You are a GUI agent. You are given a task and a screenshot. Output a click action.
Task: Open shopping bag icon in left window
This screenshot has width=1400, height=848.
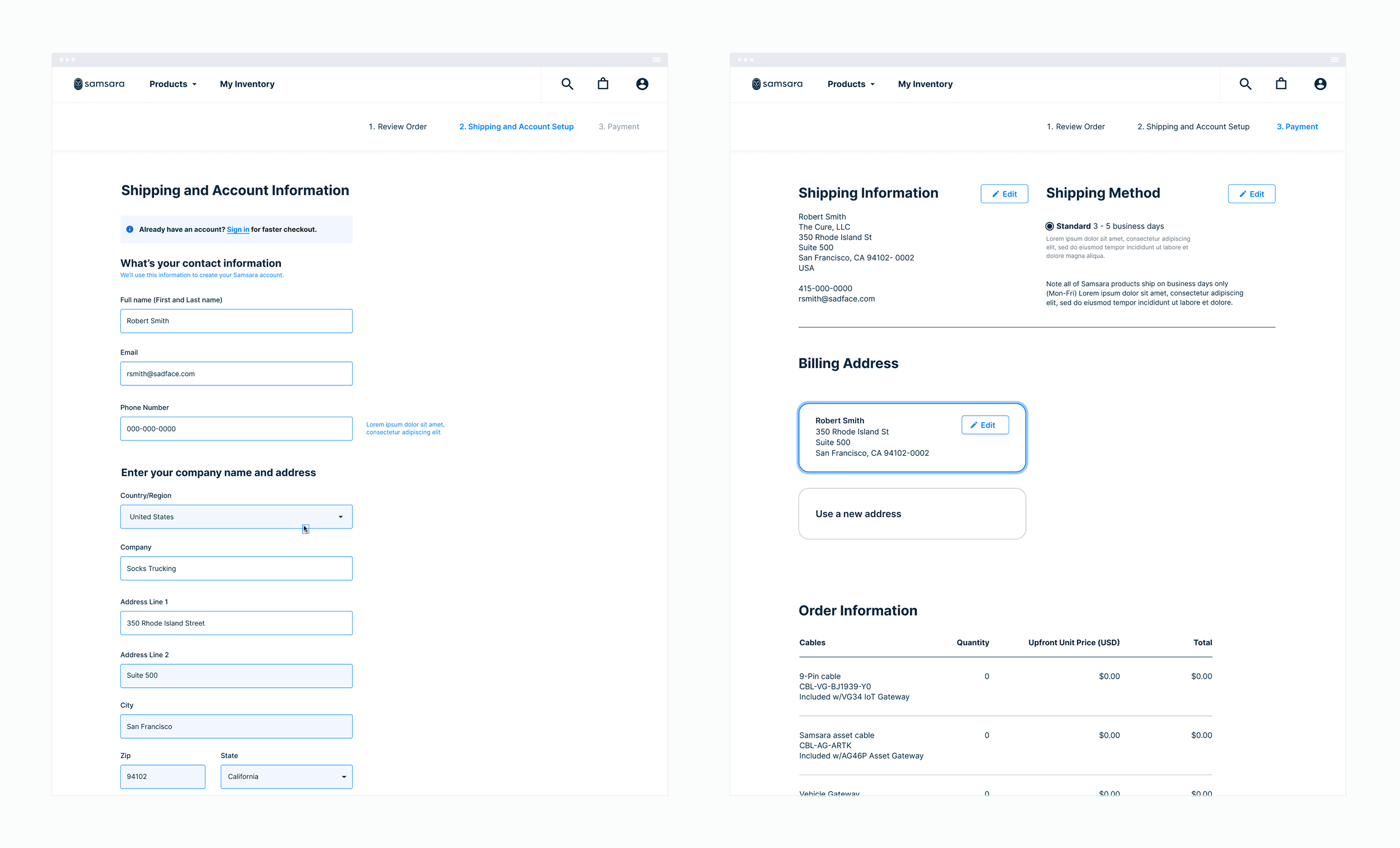pos(603,84)
